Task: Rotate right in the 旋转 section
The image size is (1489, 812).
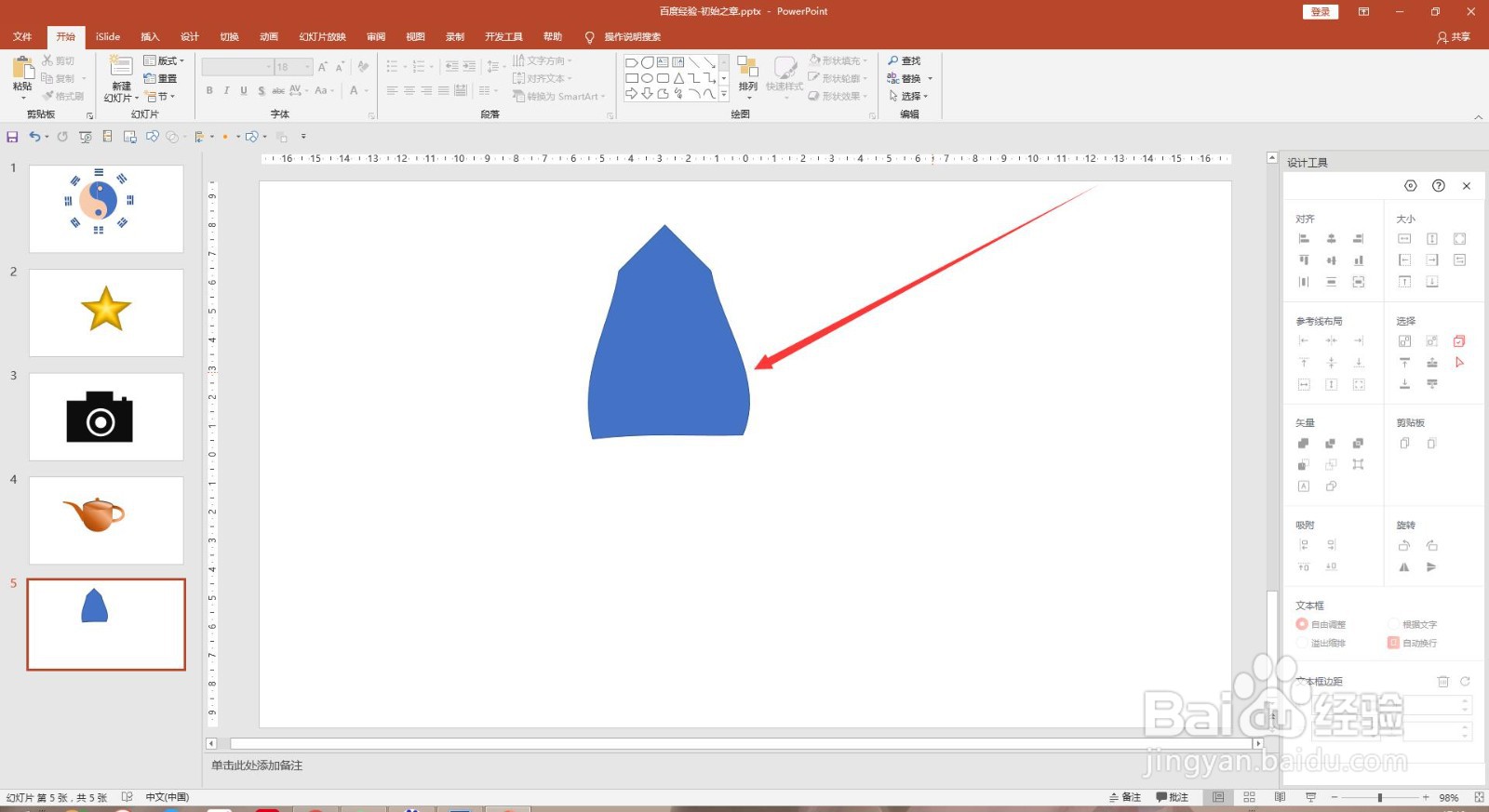Action: coord(1431,545)
